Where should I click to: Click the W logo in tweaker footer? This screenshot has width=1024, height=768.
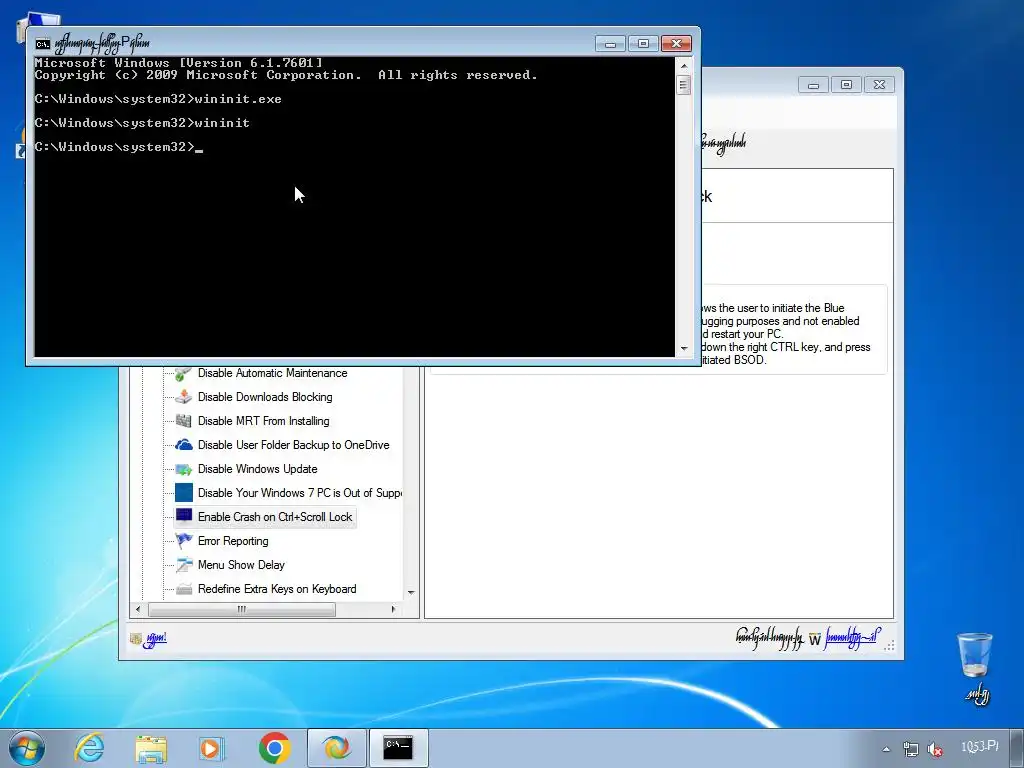click(x=814, y=639)
